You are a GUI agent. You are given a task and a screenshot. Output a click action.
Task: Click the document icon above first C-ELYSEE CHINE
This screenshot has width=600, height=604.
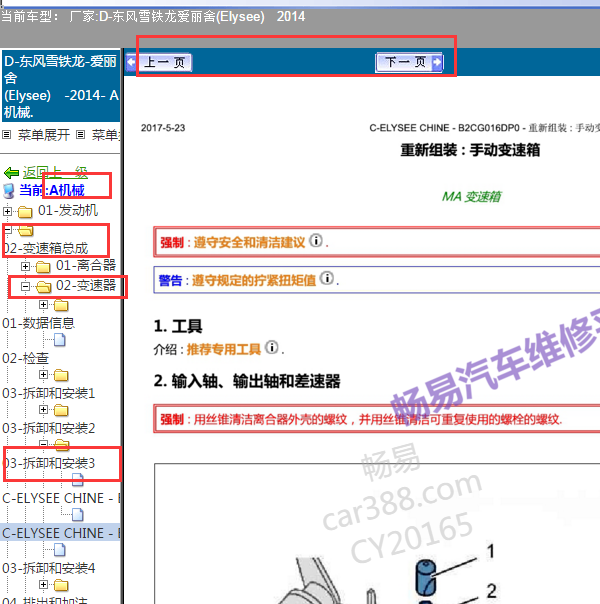(x=78, y=479)
